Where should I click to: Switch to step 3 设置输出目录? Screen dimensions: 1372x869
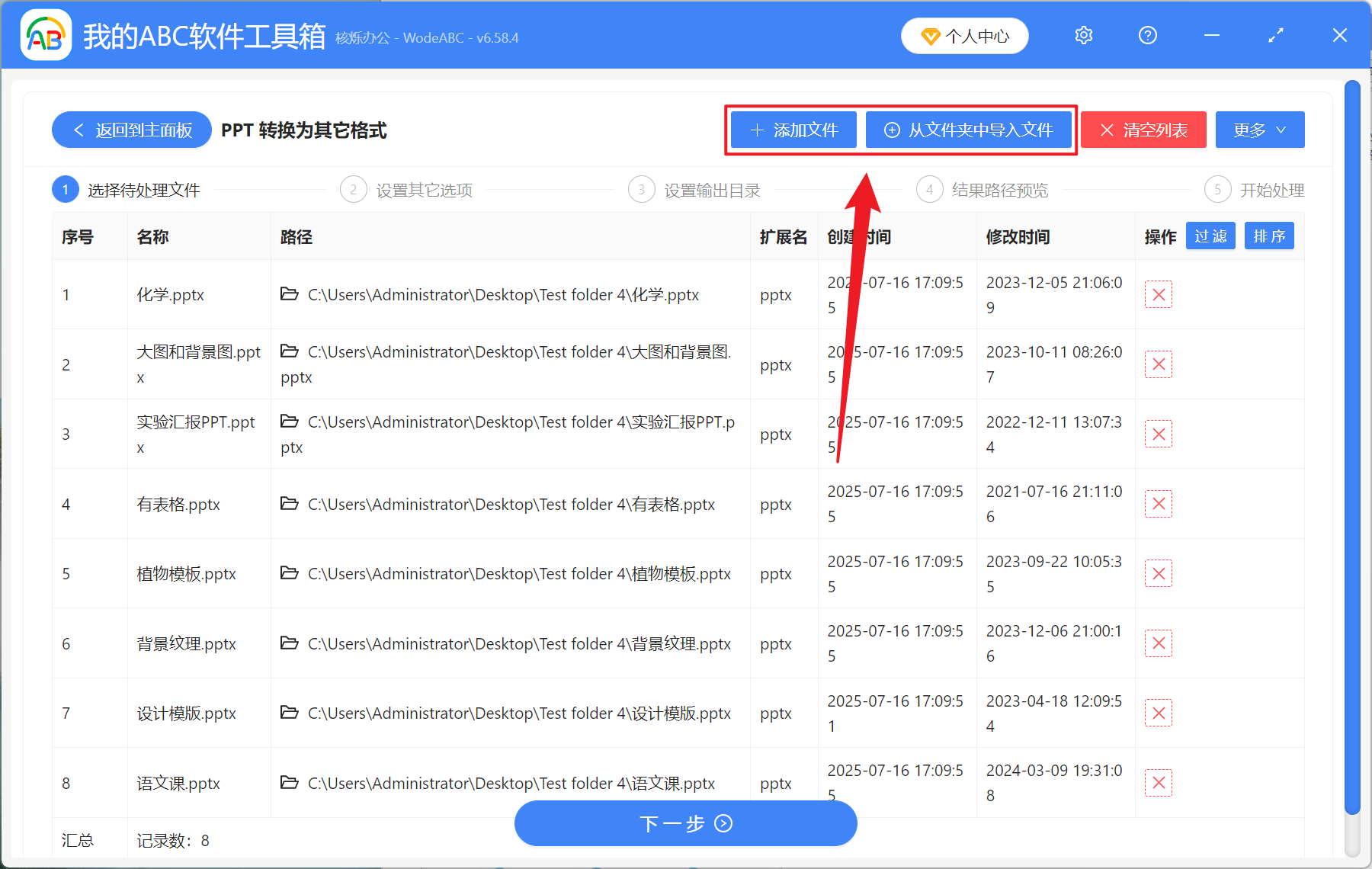(x=694, y=190)
